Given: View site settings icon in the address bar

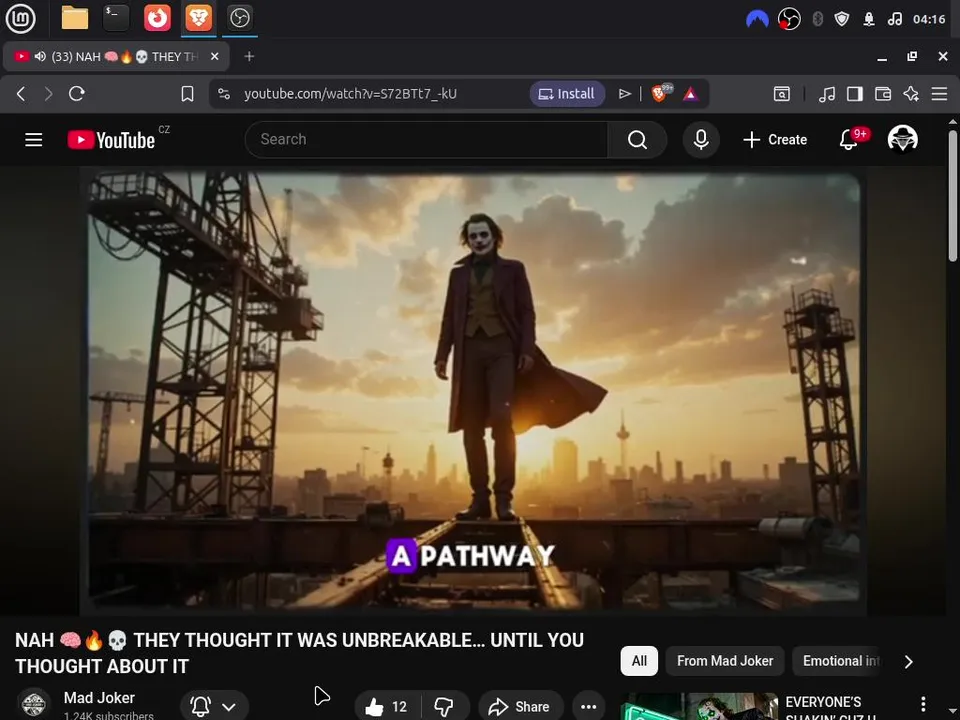Looking at the screenshot, I should [224, 94].
